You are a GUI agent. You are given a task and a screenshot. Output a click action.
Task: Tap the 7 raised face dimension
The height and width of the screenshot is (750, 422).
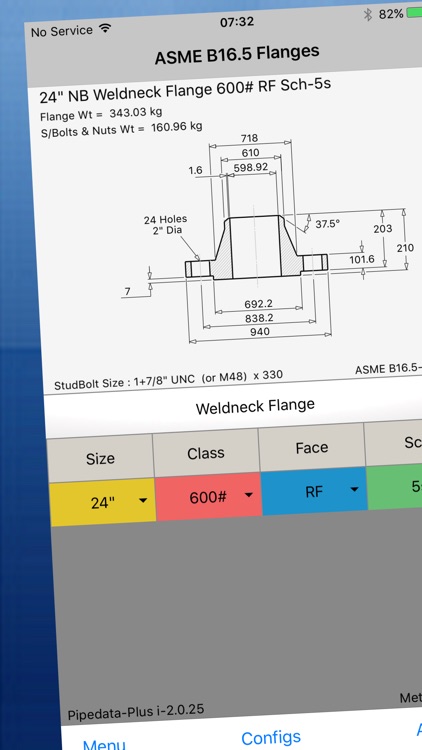point(127,291)
